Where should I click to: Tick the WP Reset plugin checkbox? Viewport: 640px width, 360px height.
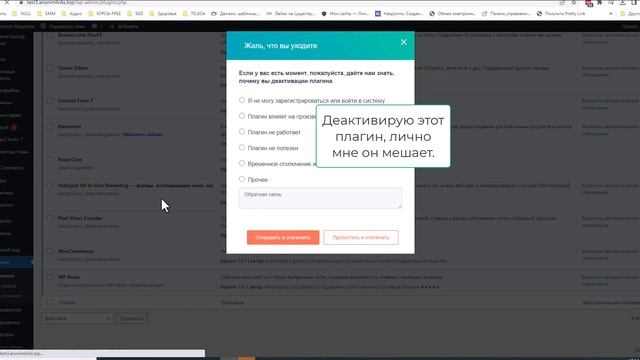click(x=50, y=277)
